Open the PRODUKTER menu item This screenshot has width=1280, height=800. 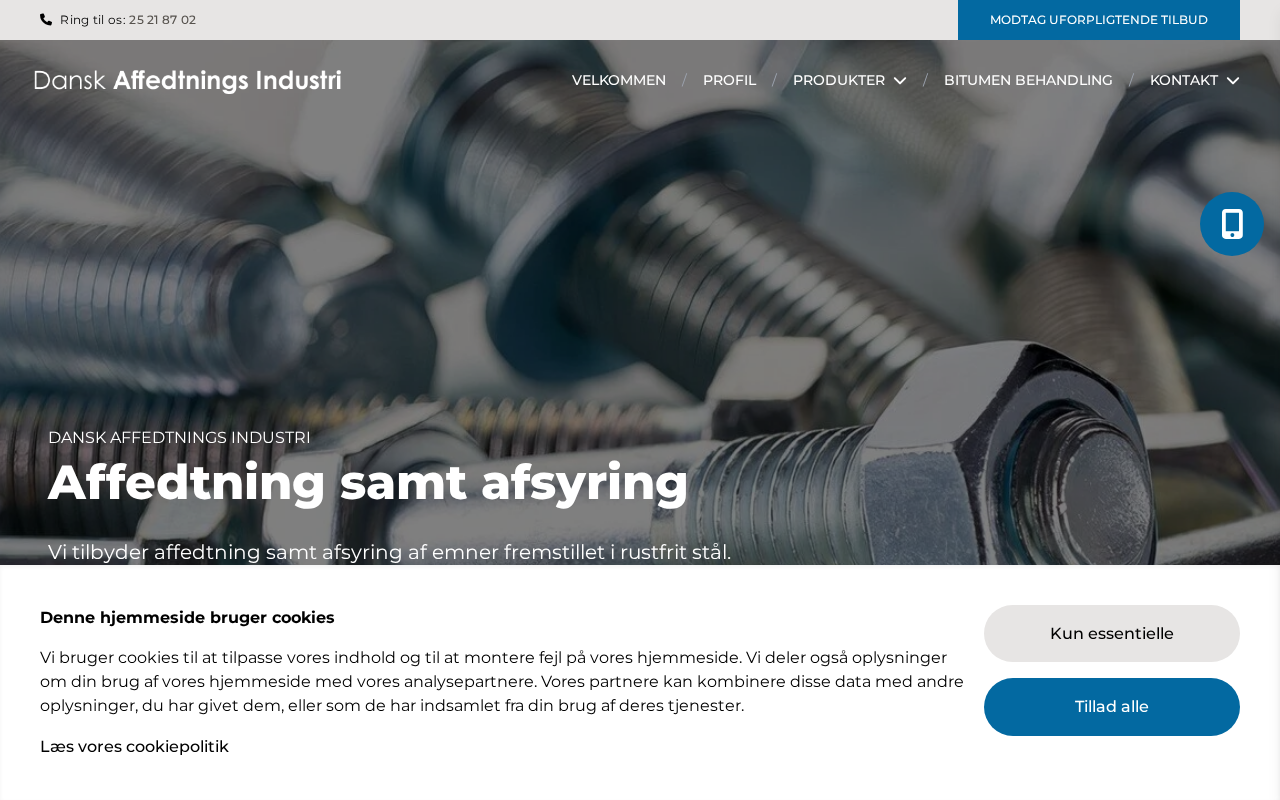839,80
